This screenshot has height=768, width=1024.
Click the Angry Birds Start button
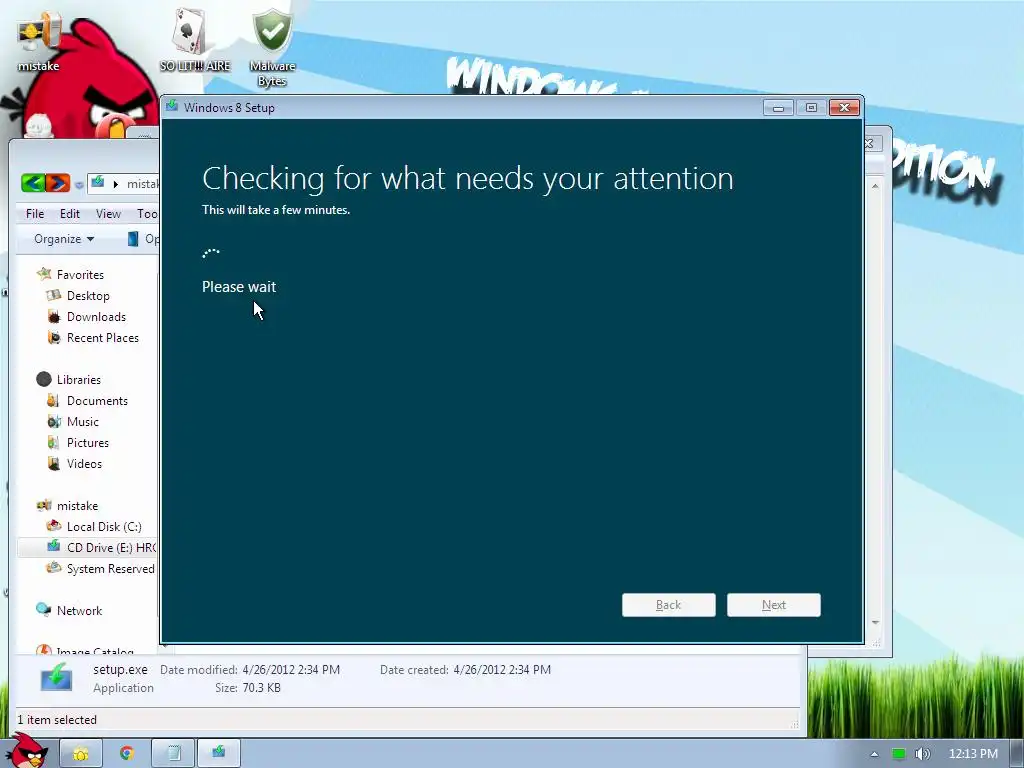coord(26,751)
